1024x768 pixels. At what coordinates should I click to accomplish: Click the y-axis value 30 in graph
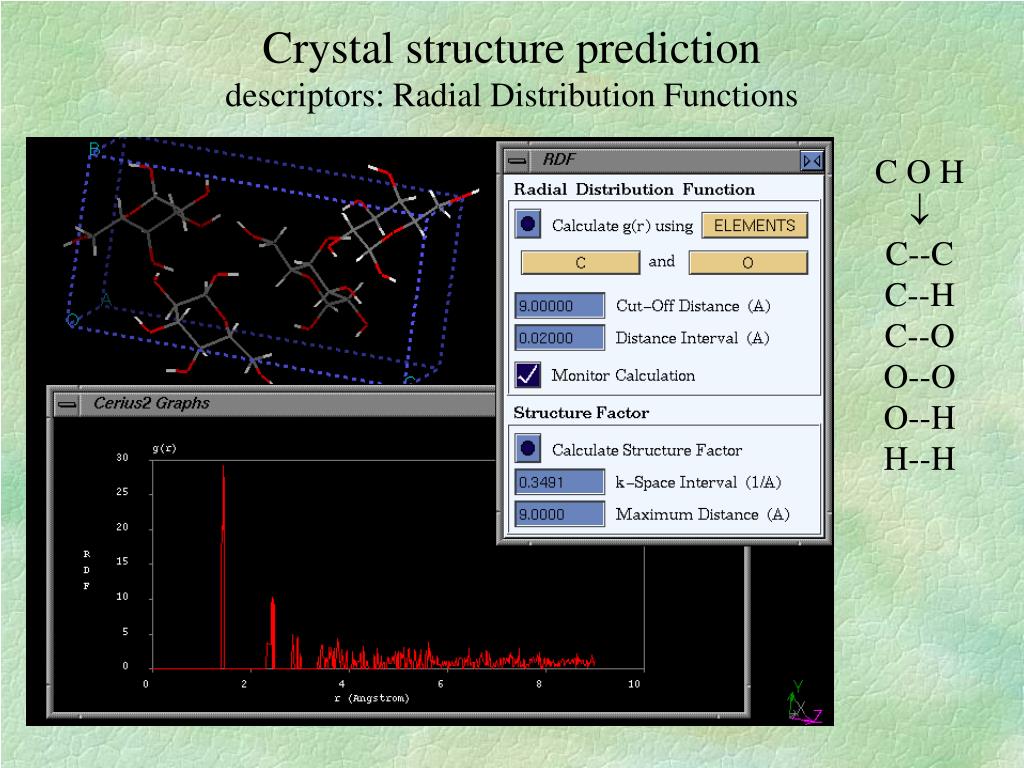coord(122,457)
